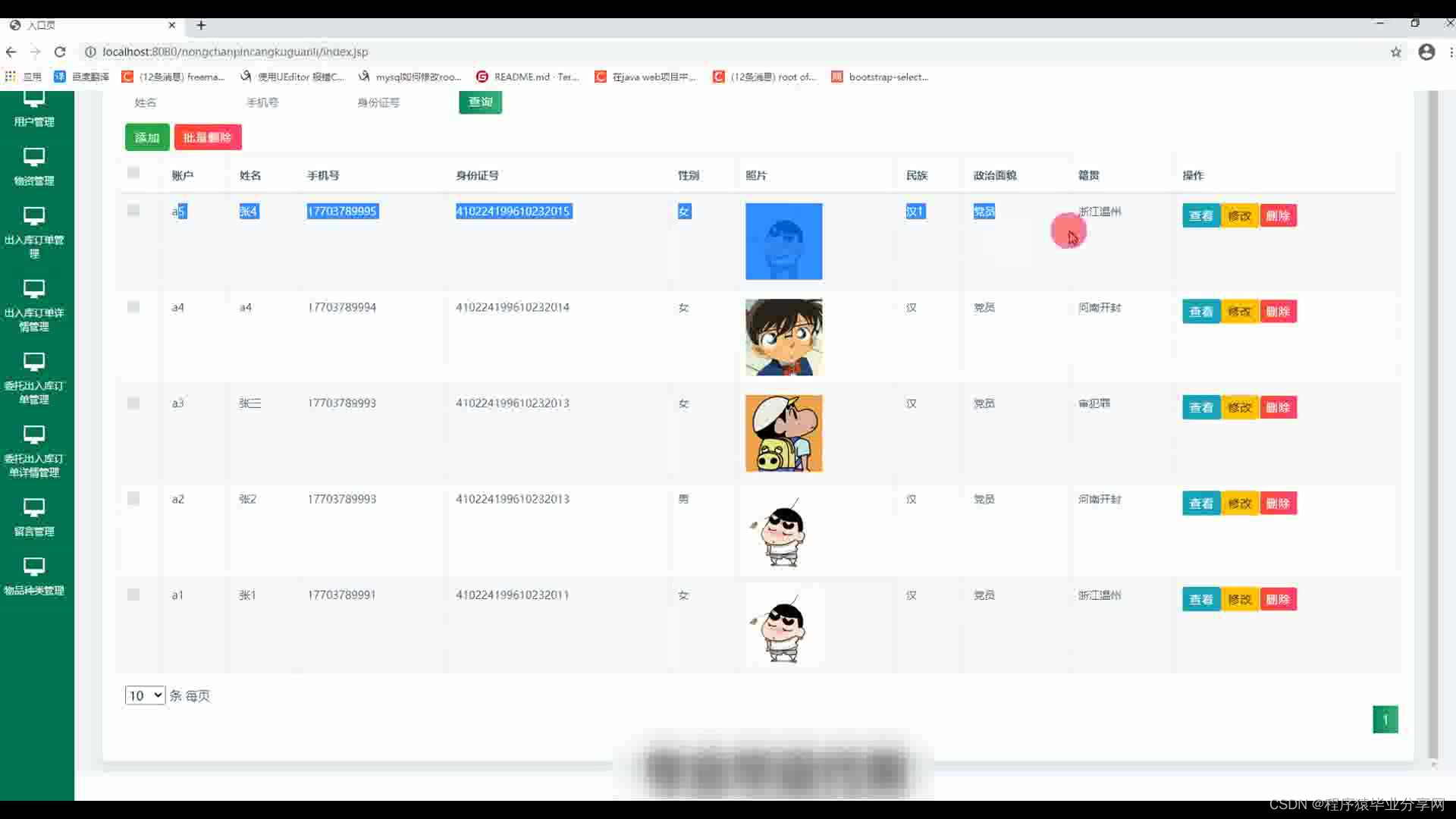Click page 1 pagination button

click(1385, 719)
